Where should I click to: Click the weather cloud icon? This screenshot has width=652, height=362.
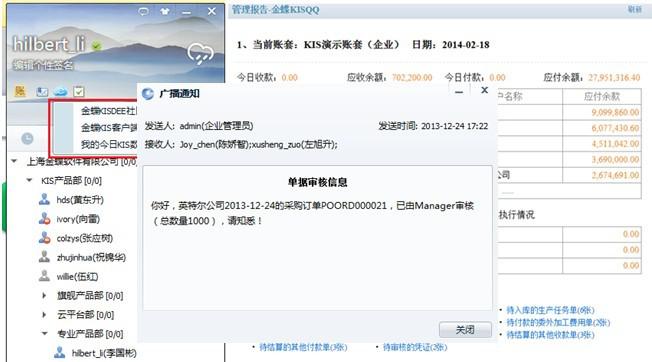coord(200,53)
